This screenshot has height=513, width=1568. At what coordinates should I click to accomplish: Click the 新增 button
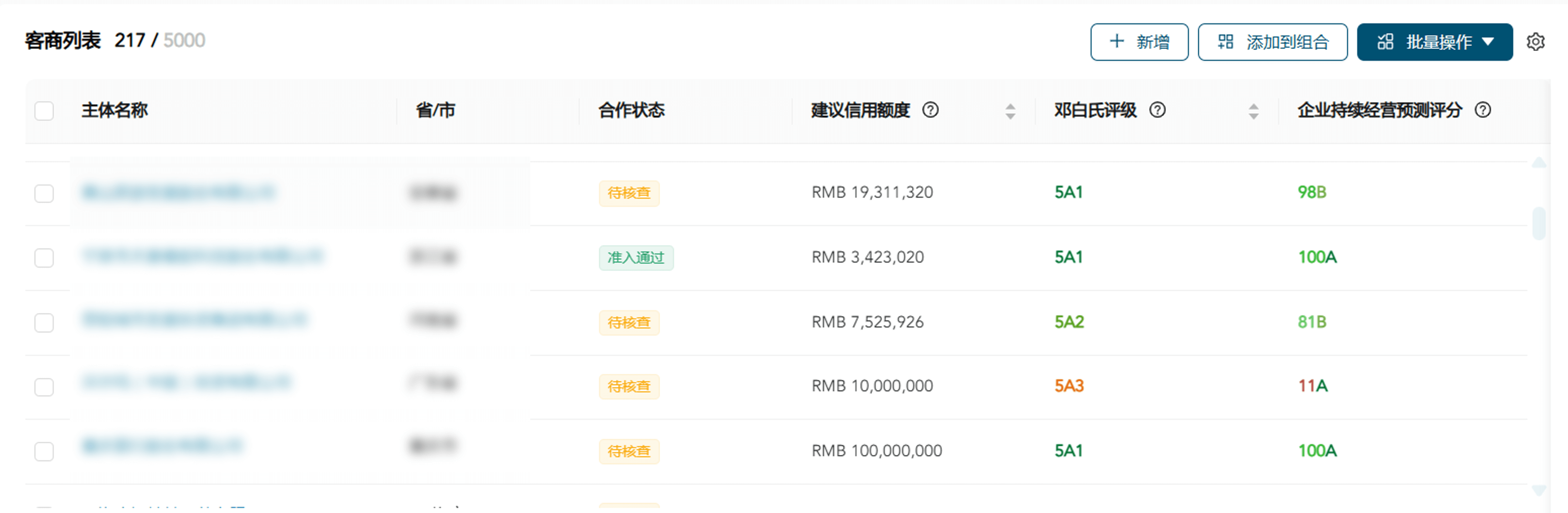click(1139, 42)
